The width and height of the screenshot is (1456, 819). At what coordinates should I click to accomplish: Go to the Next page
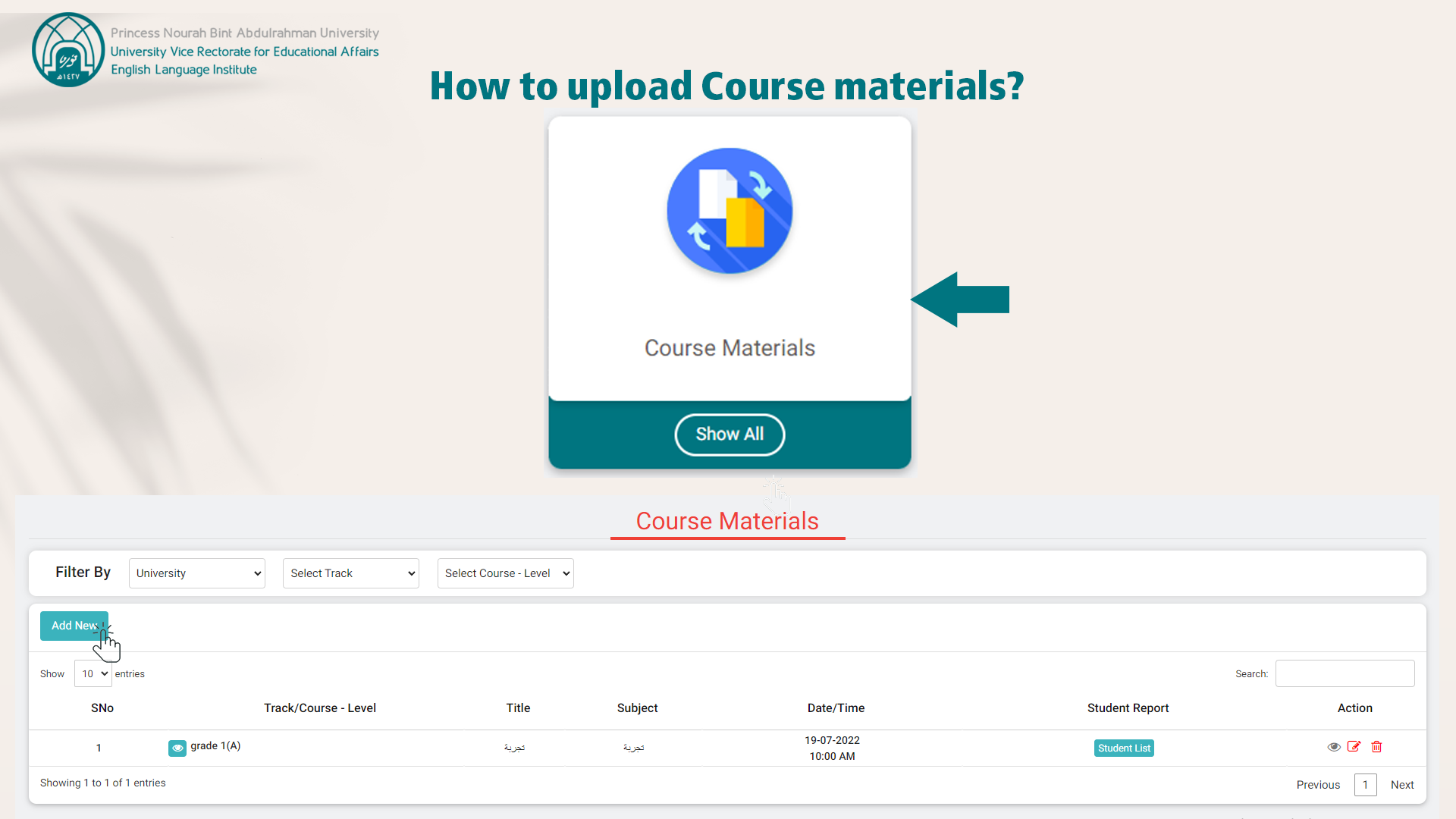point(1402,785)
